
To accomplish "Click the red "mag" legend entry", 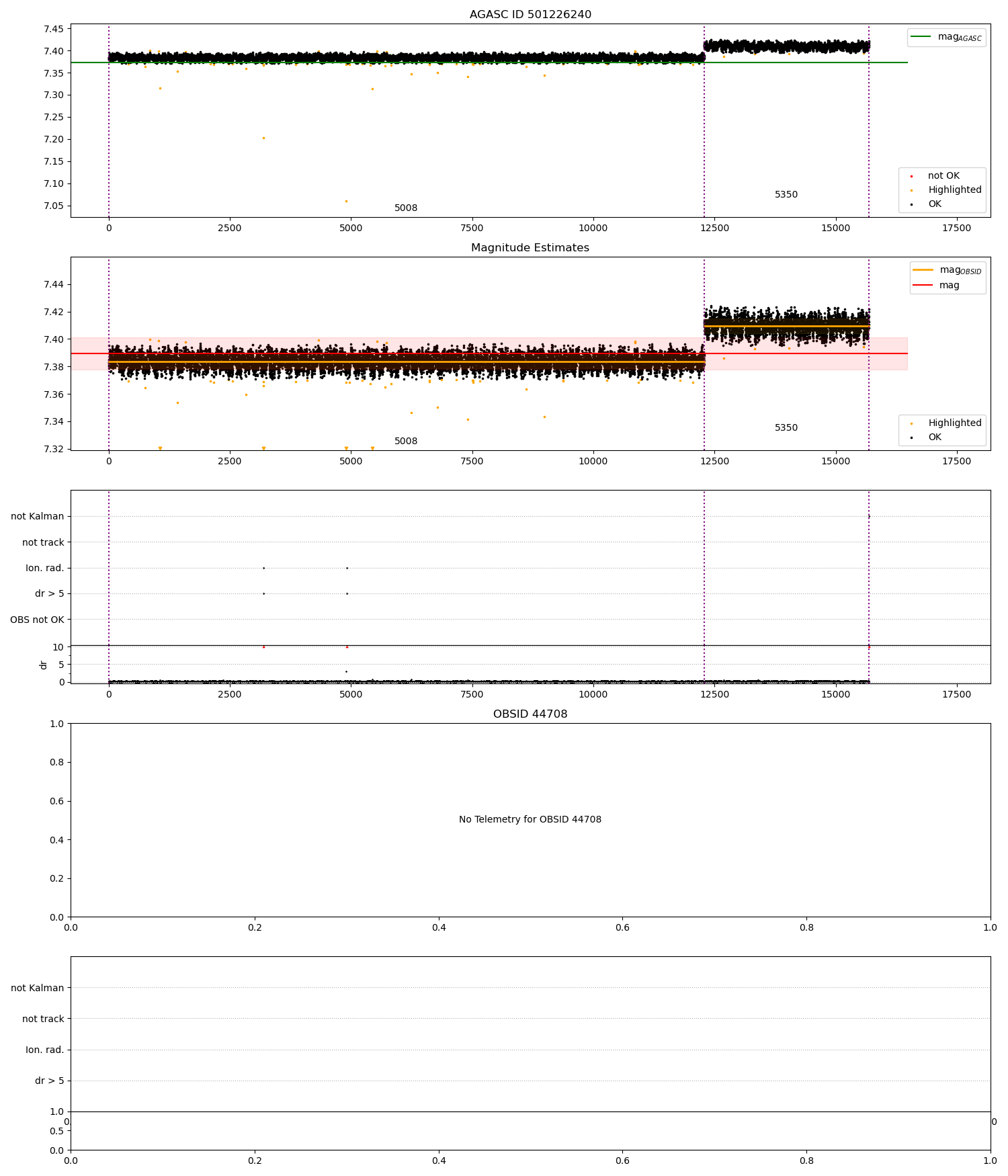I will tap(936, 286).
